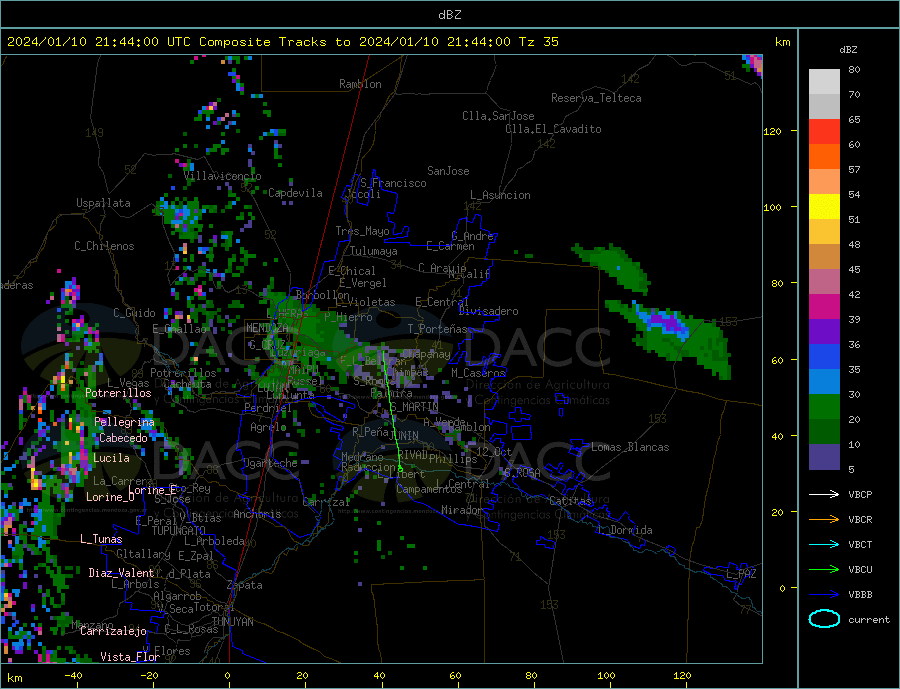Click the L_PAZ label
The width and height of the screenshot is (900, 689).
(742, 574)
